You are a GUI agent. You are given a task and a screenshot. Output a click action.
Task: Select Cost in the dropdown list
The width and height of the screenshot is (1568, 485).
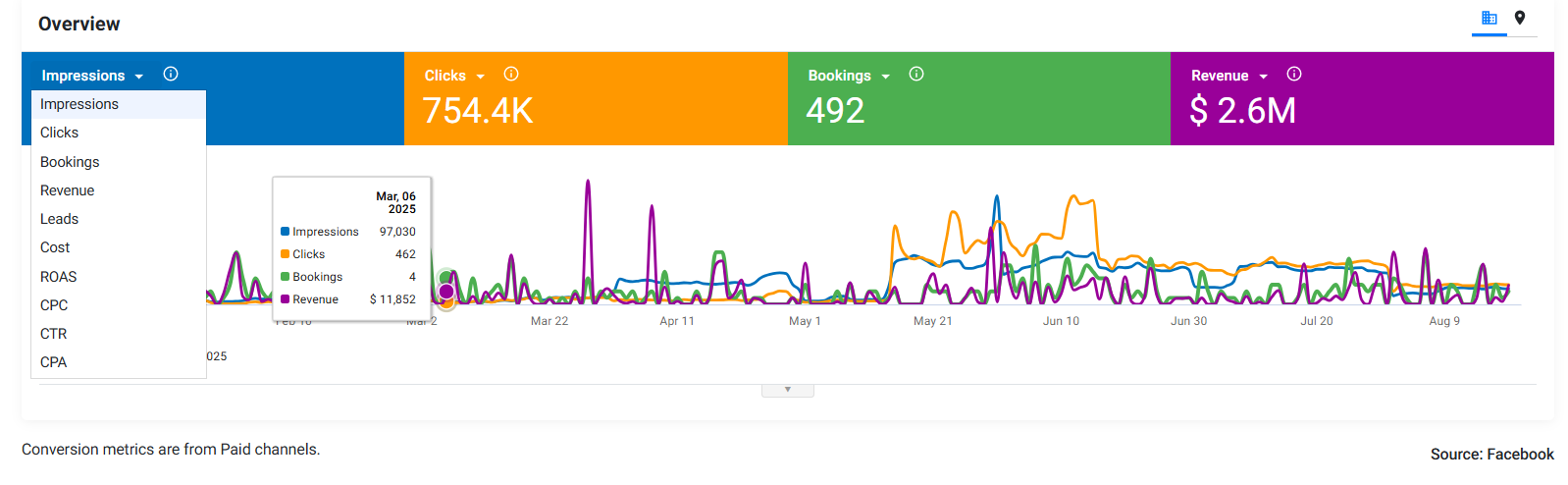point(119,247)
